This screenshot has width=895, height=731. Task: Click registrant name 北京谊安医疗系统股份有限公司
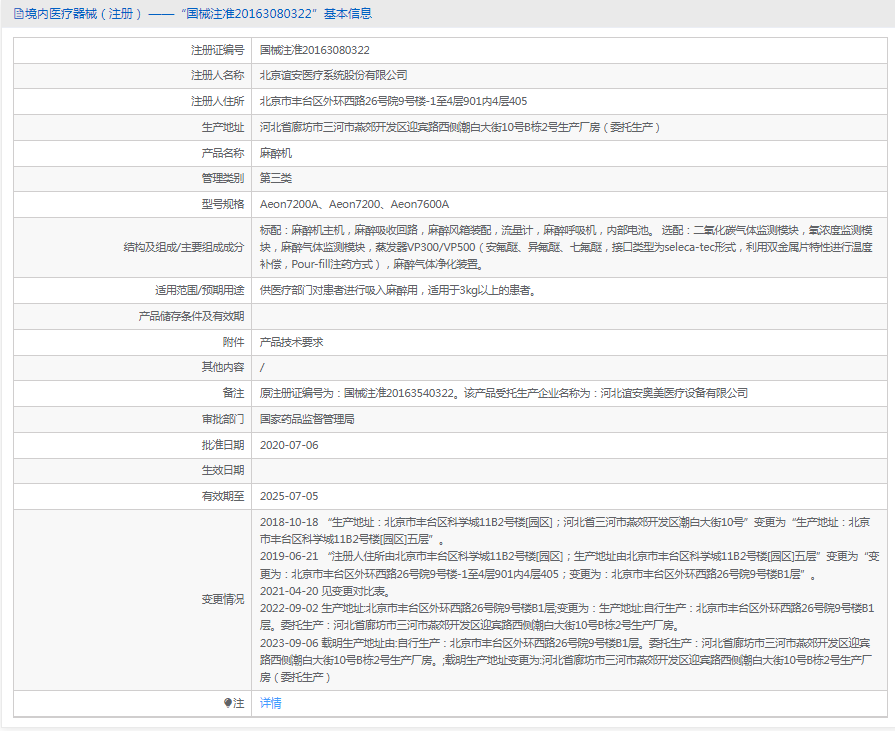pos(333,75)
